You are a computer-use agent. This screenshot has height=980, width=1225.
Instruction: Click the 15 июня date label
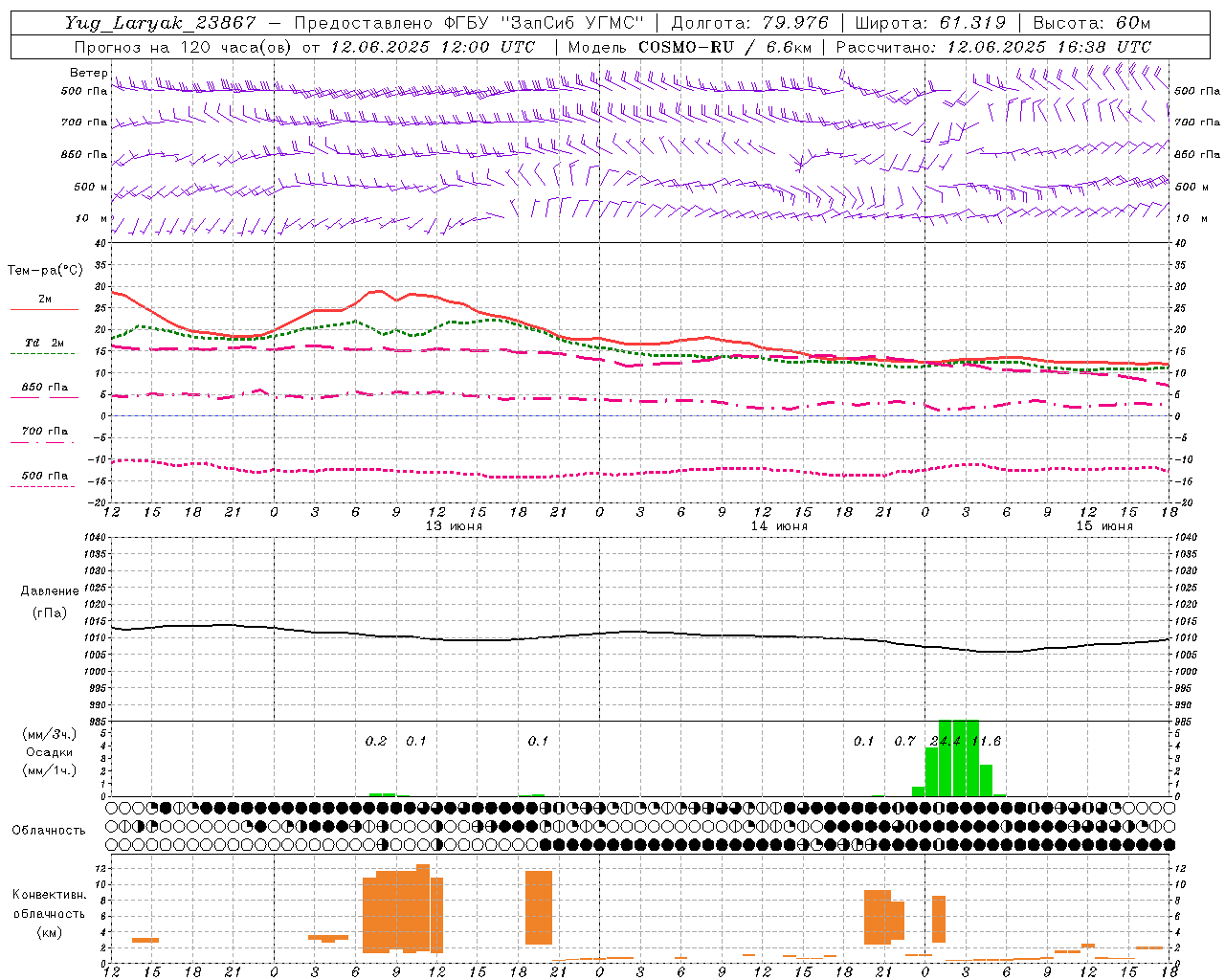click(x=1104, y=526)
